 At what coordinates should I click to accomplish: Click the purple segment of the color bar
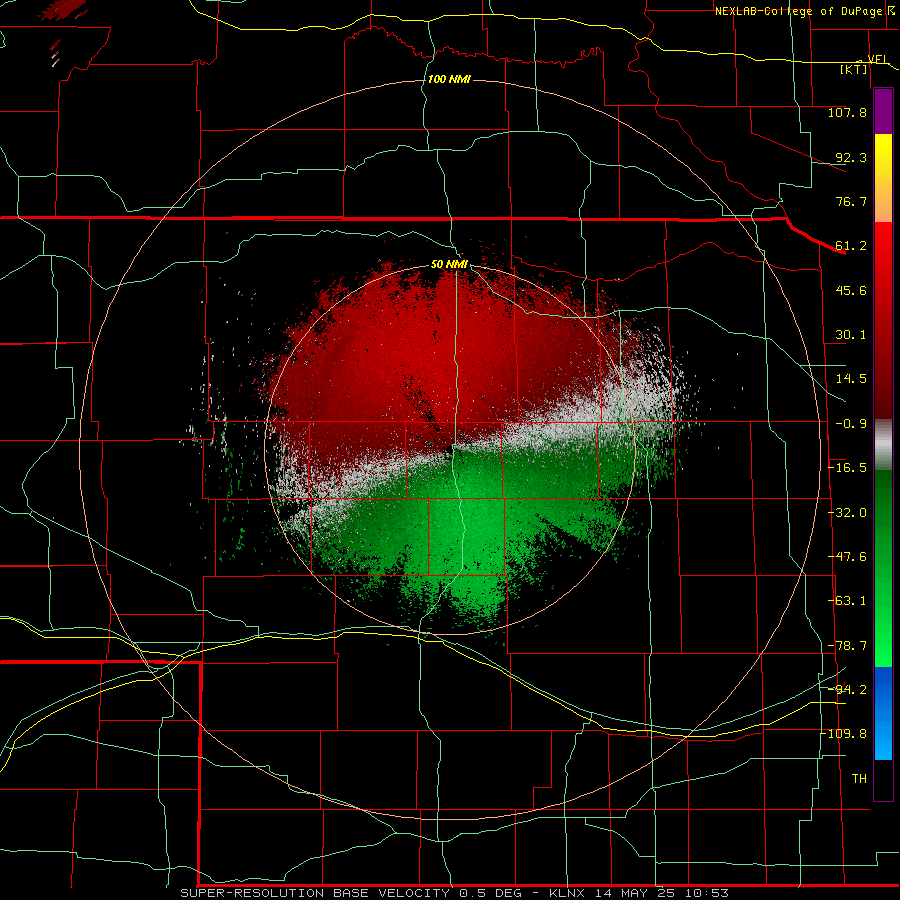pos(883,111)
